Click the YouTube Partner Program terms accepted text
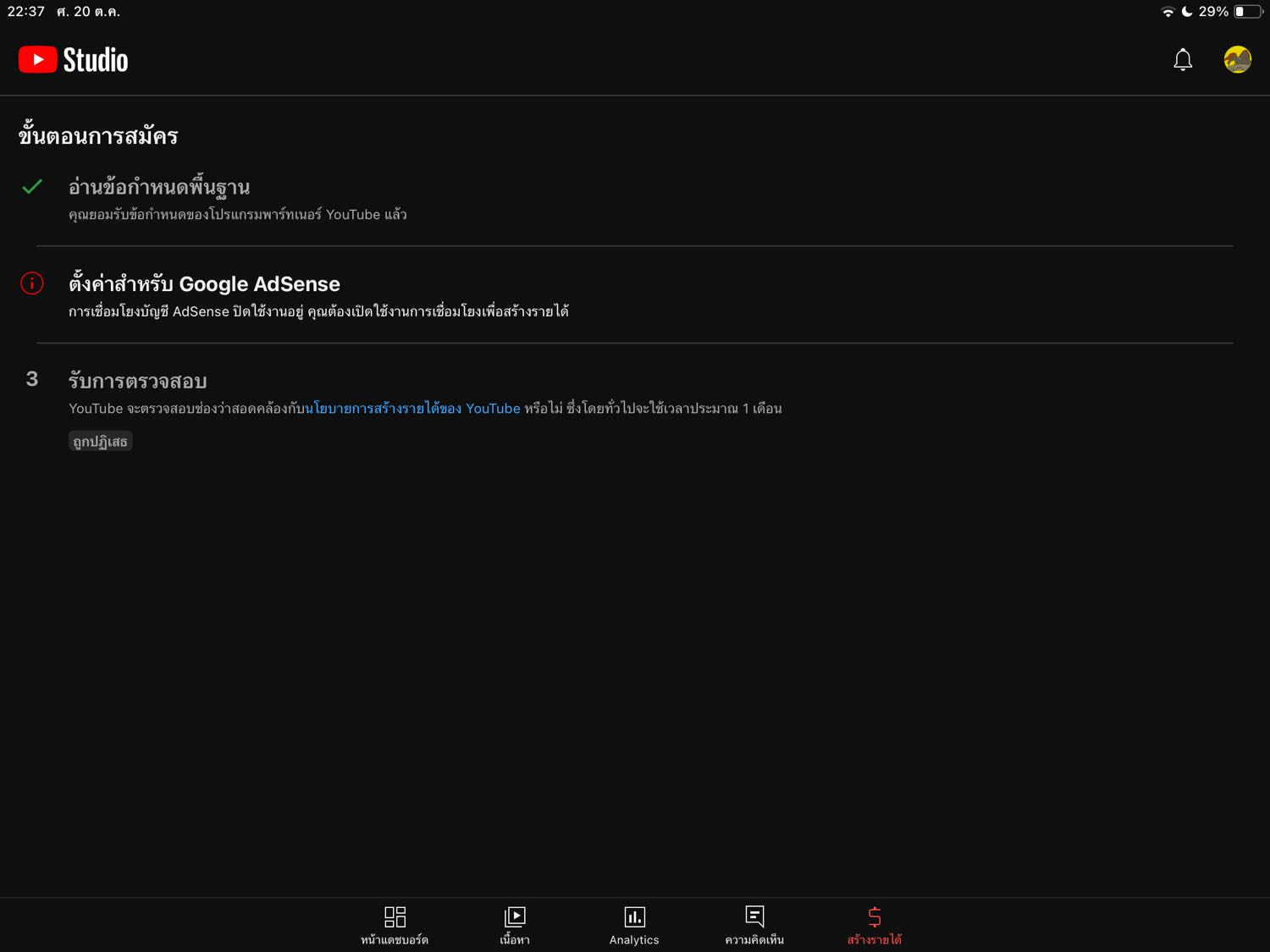The height and width of the screenshot is (952, 1270). point(238,215)
